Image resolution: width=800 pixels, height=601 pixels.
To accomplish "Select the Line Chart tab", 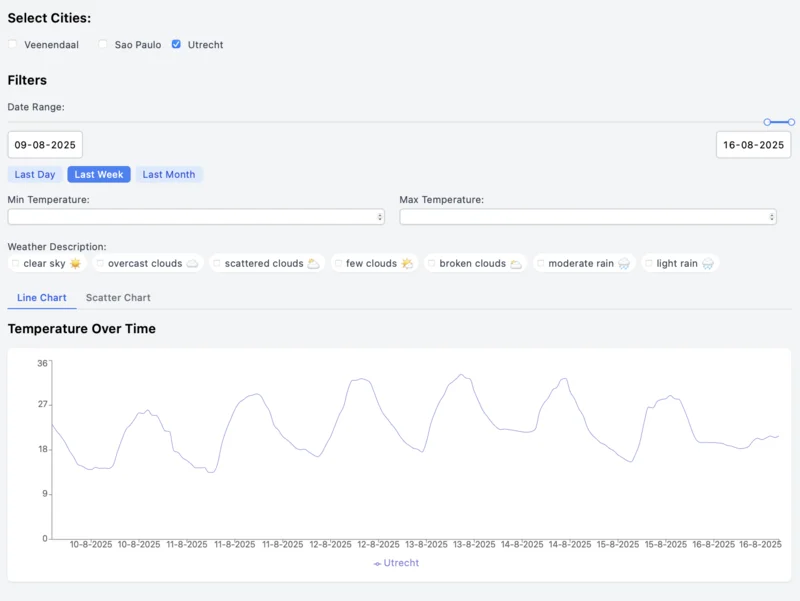I will (x=42, y=298).
